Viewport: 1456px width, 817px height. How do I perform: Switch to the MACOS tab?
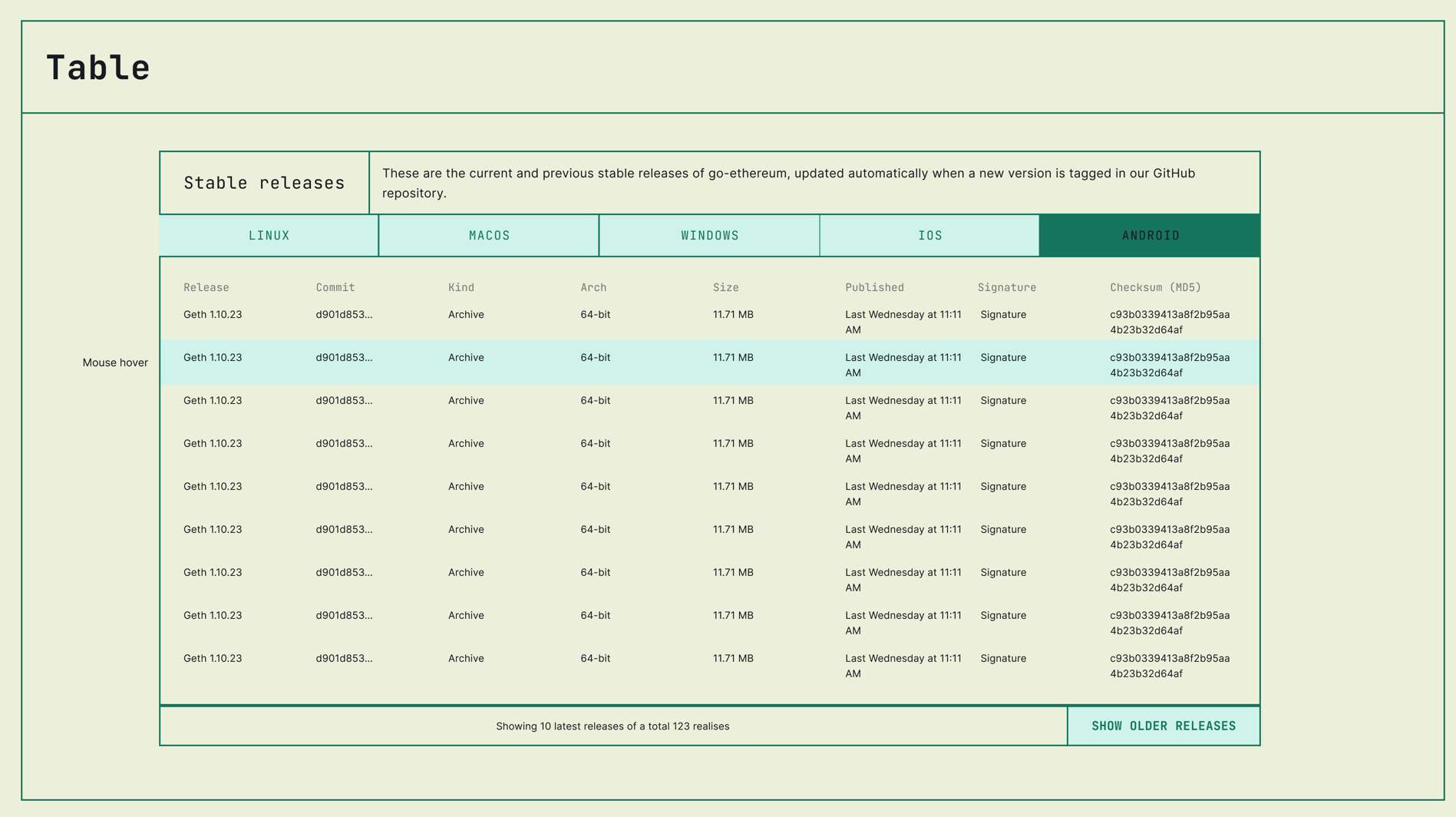pyautogui.click(x=489, y=236)
